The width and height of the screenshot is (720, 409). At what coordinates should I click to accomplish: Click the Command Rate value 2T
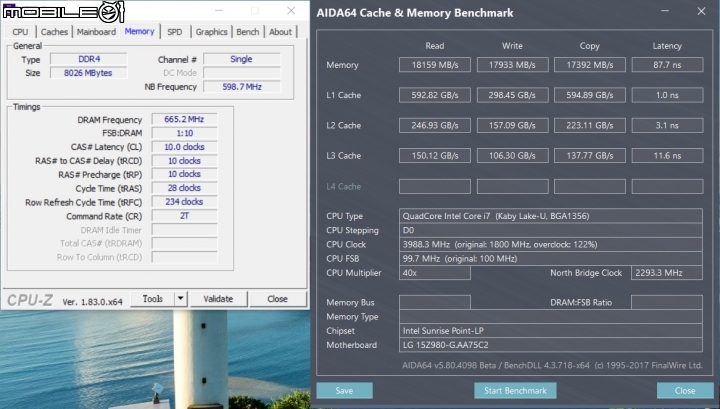pos(184,216)
